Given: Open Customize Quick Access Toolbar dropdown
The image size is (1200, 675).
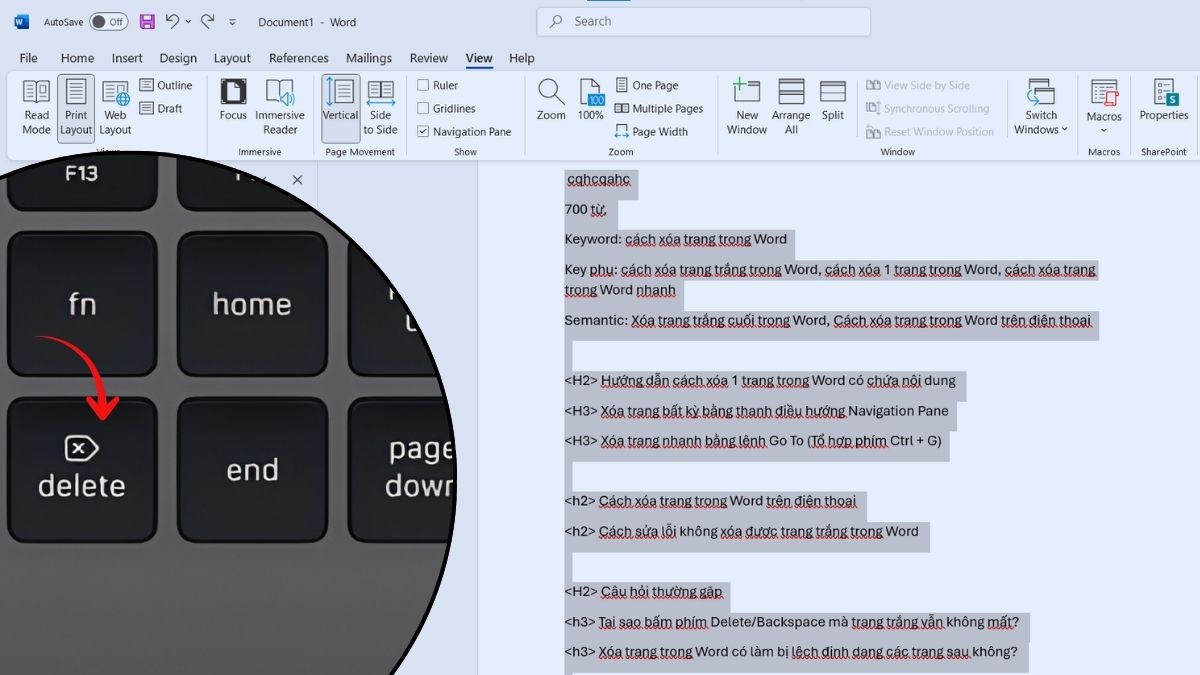Looking at the screenshot, I should (x=233, y=21).
